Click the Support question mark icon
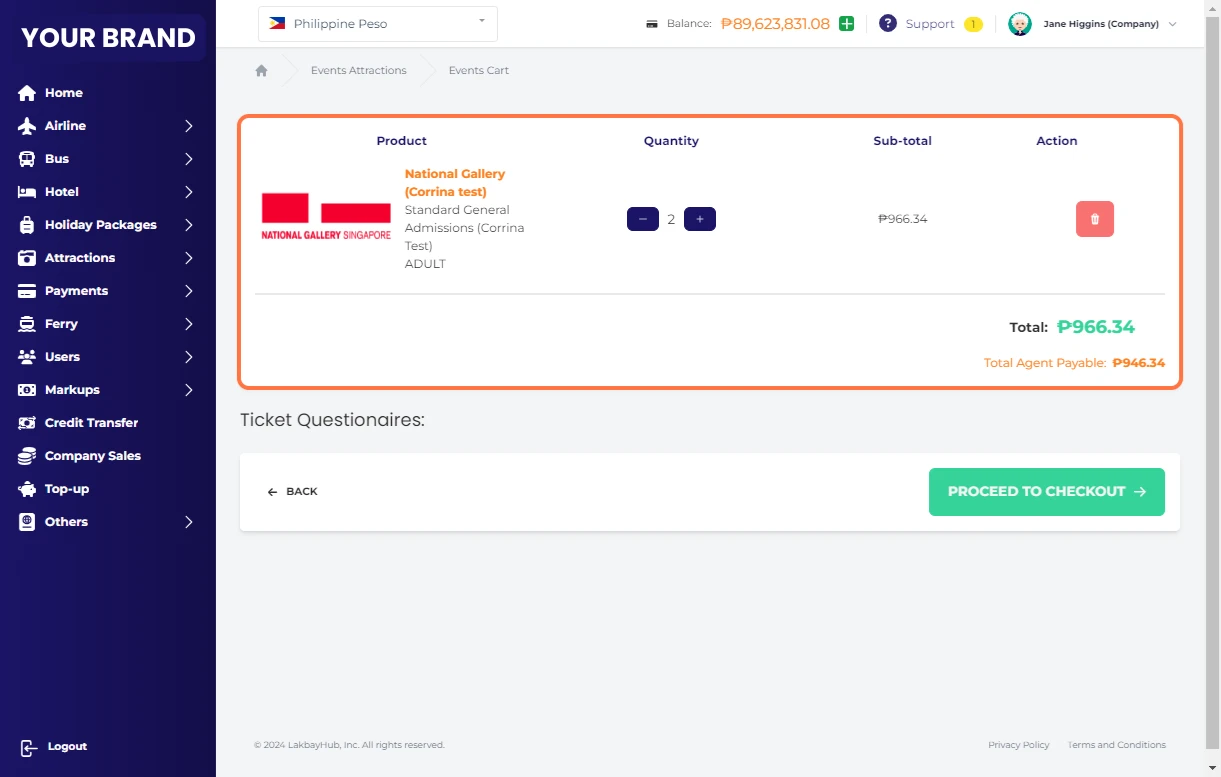The image size is (1221, 777). 887,24
